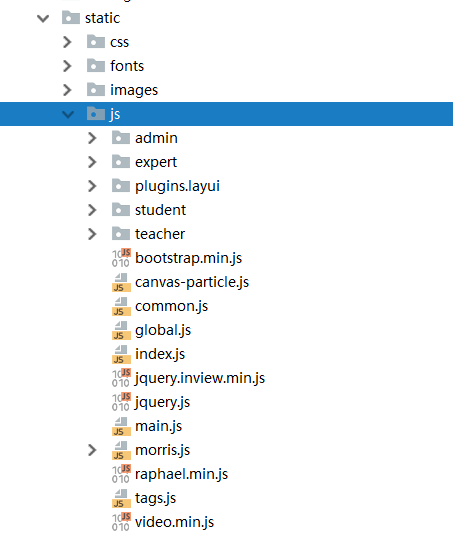The width and height of the screenshot is (453, 535).
Task: Expand the morris.js node arrow
Action: pyautogui.click(x=92, y=450)
